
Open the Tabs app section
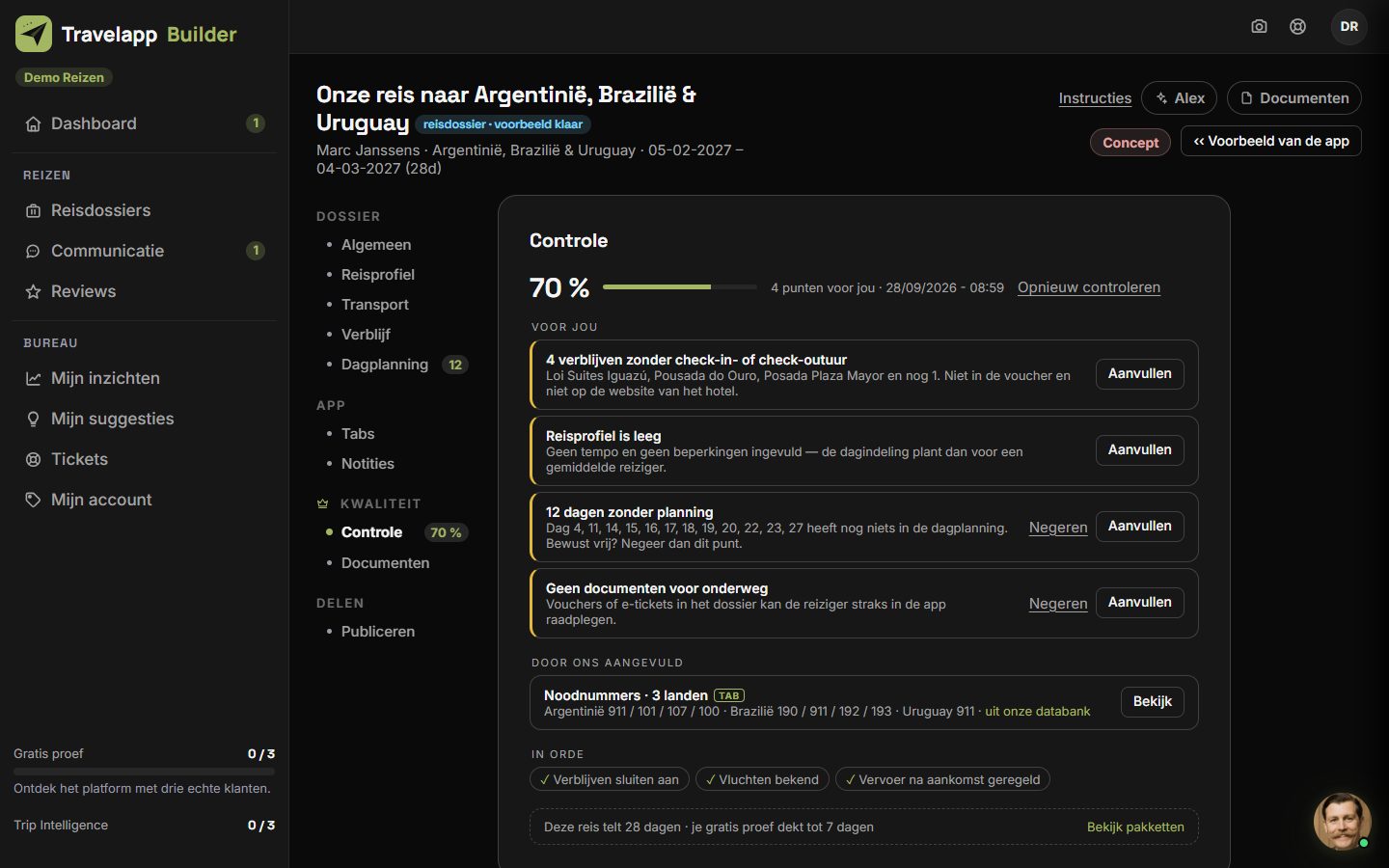click(x=357, y=434)
